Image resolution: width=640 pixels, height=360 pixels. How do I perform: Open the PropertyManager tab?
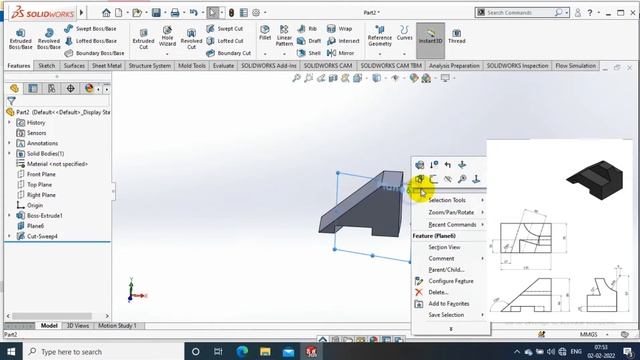33,88
